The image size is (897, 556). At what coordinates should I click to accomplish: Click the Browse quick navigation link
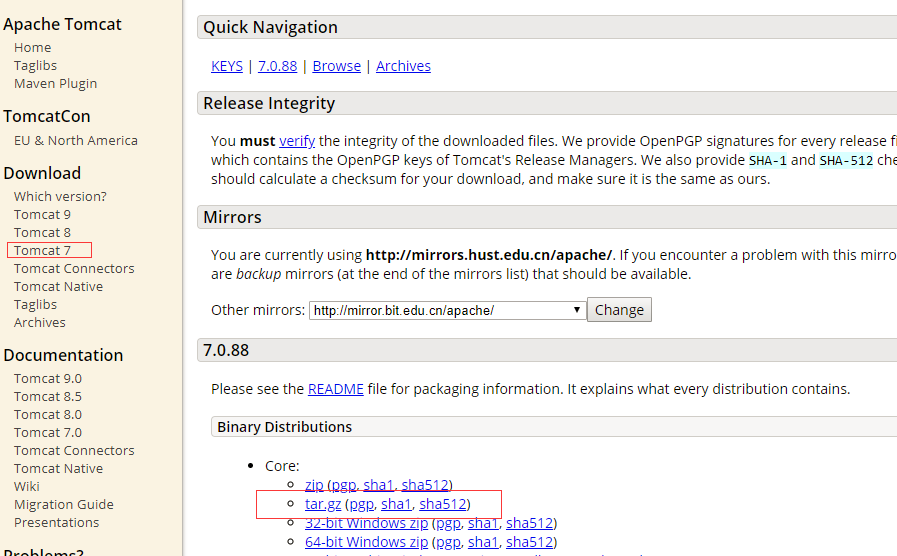336,66
